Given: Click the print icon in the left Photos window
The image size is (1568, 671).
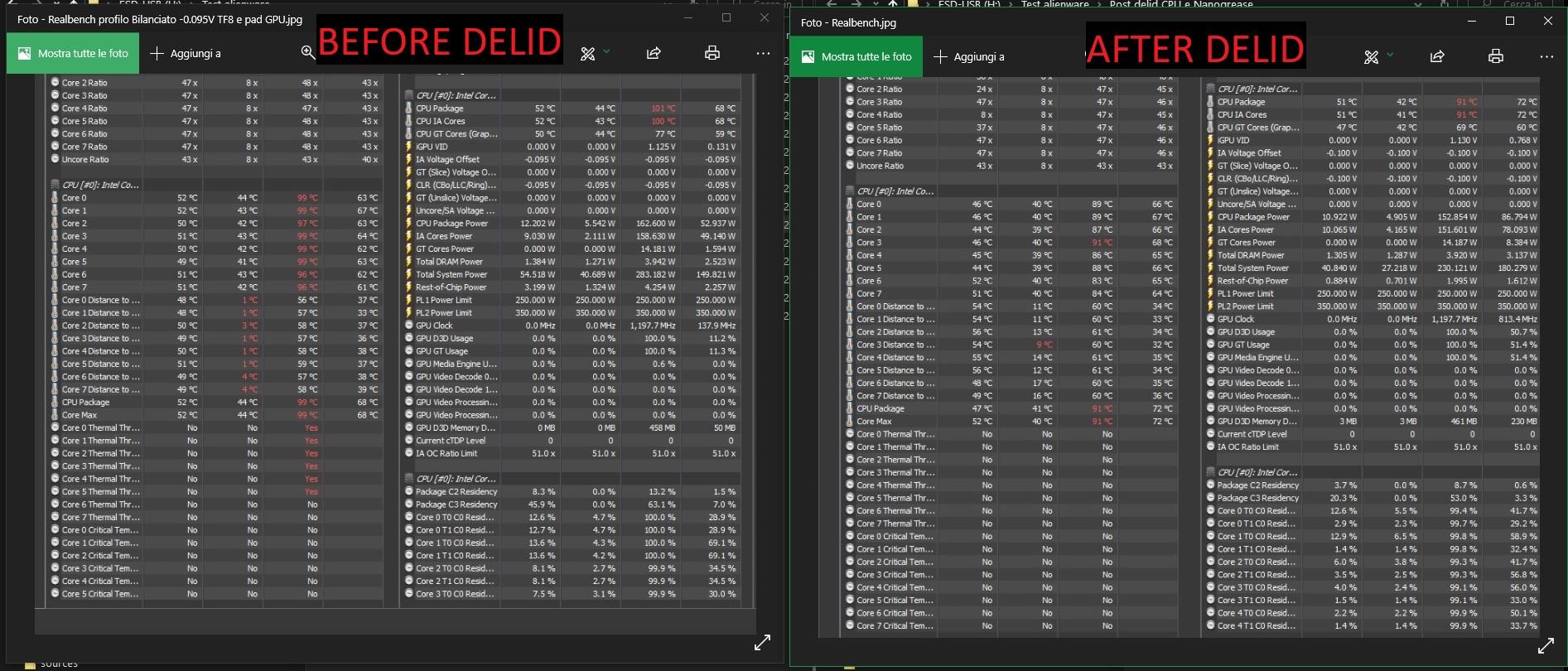Looking at the screenshot, I should (x=712, y=53).
